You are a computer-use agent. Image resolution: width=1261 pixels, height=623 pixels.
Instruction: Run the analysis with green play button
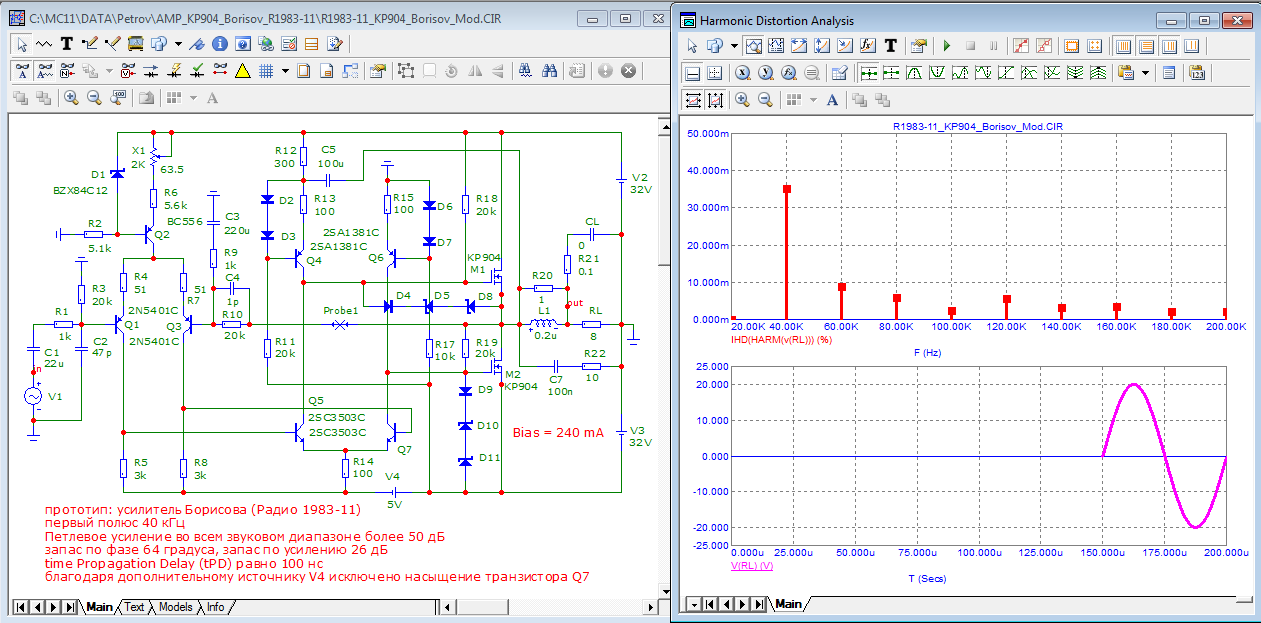[x=945, y=46]
